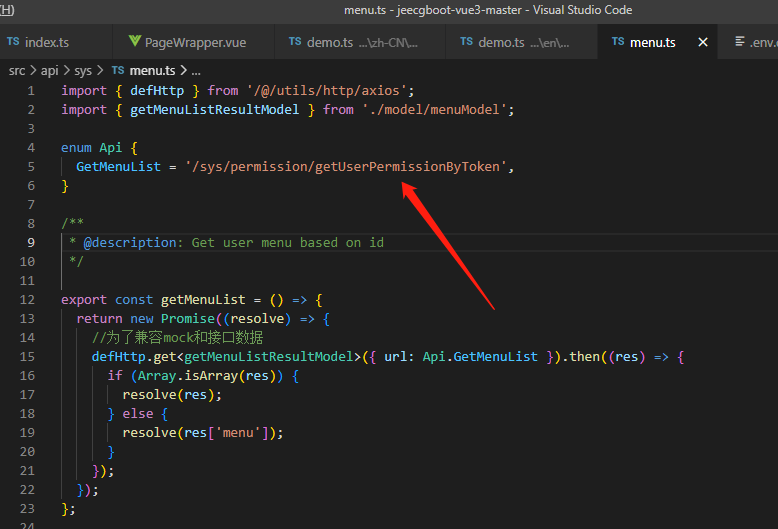This screenshot has width=778, height=529.
Task: Click the else keyword on line 18
Action: tap(138, 413)
